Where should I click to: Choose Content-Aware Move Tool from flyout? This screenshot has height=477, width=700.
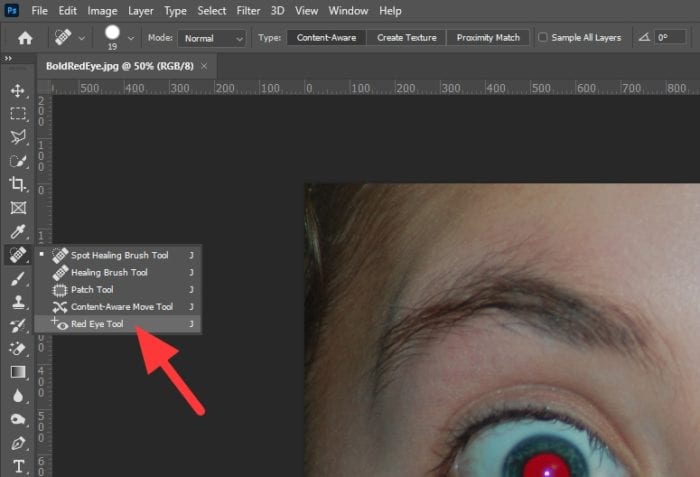pos(118,307)
